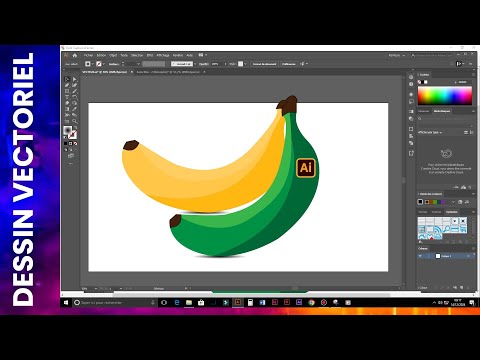The height and width of the screenshot is (360, 480).
Task: Click the export icon in panel dock
Action: point(411,153)
